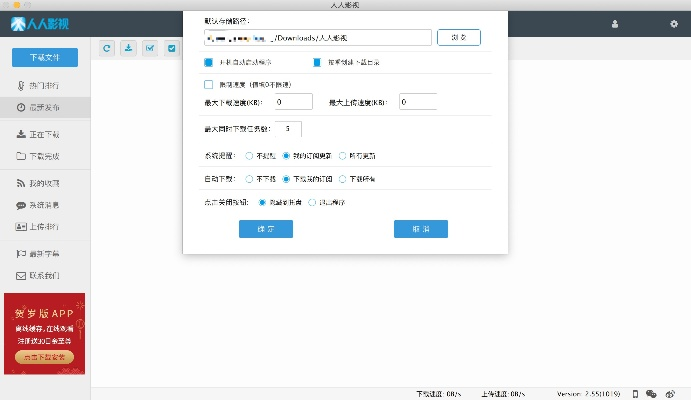Click the 取消 cancel button

point(420,229)
